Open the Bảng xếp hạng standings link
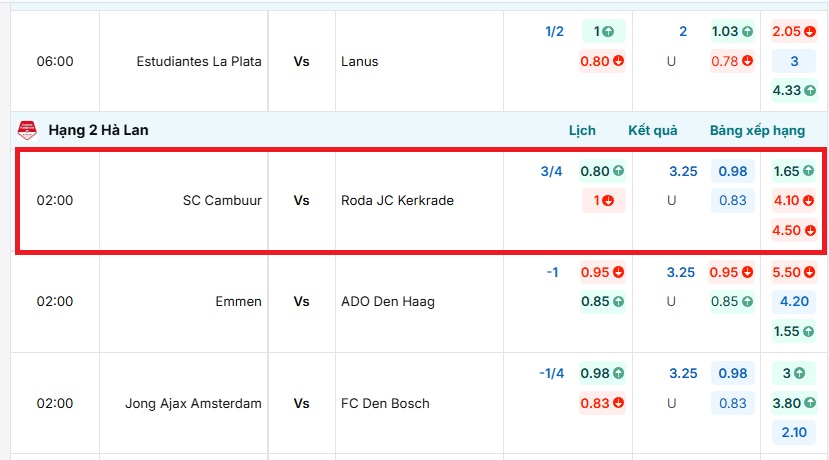Screen dimensions: 829x460 tap(757, 130)
